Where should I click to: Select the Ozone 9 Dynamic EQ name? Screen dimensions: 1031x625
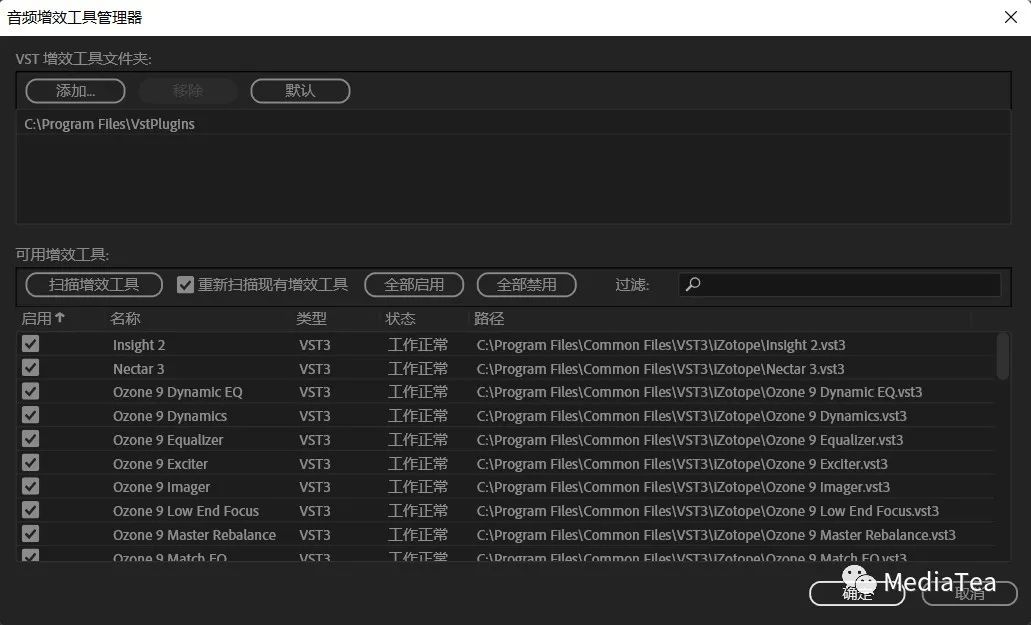(178, 392)
